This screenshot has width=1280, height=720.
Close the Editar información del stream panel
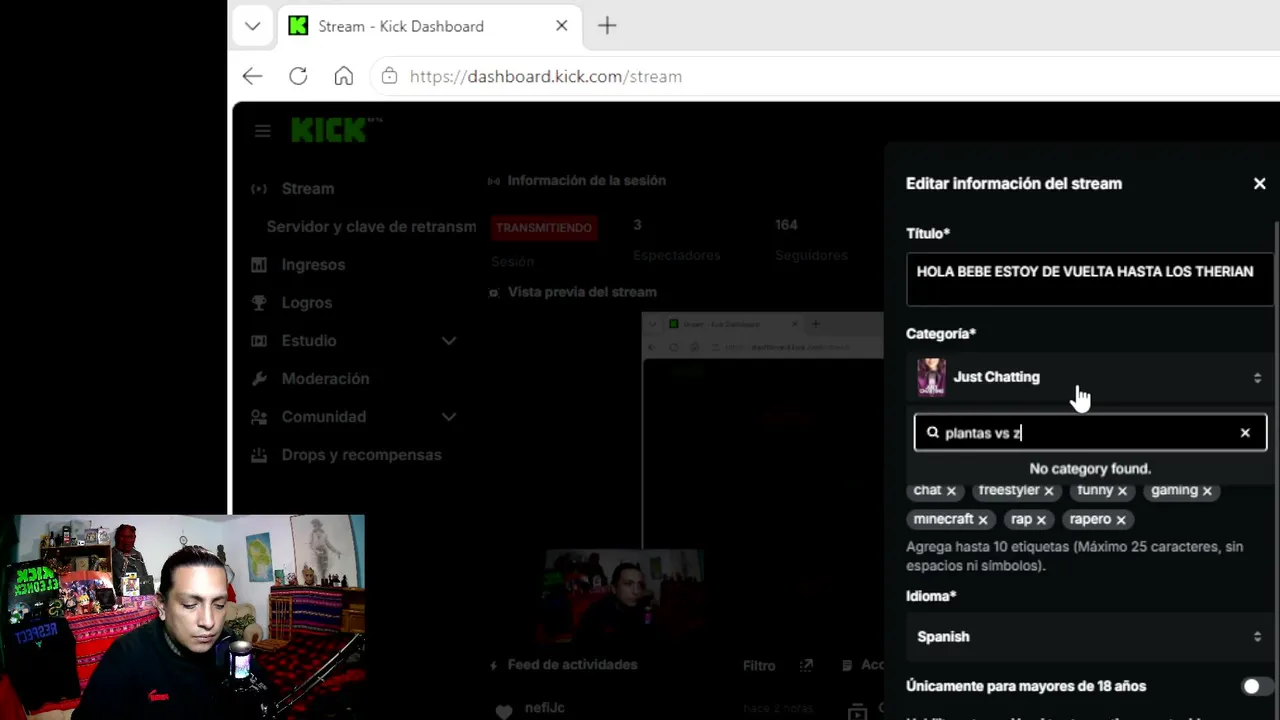[1259, 183]
